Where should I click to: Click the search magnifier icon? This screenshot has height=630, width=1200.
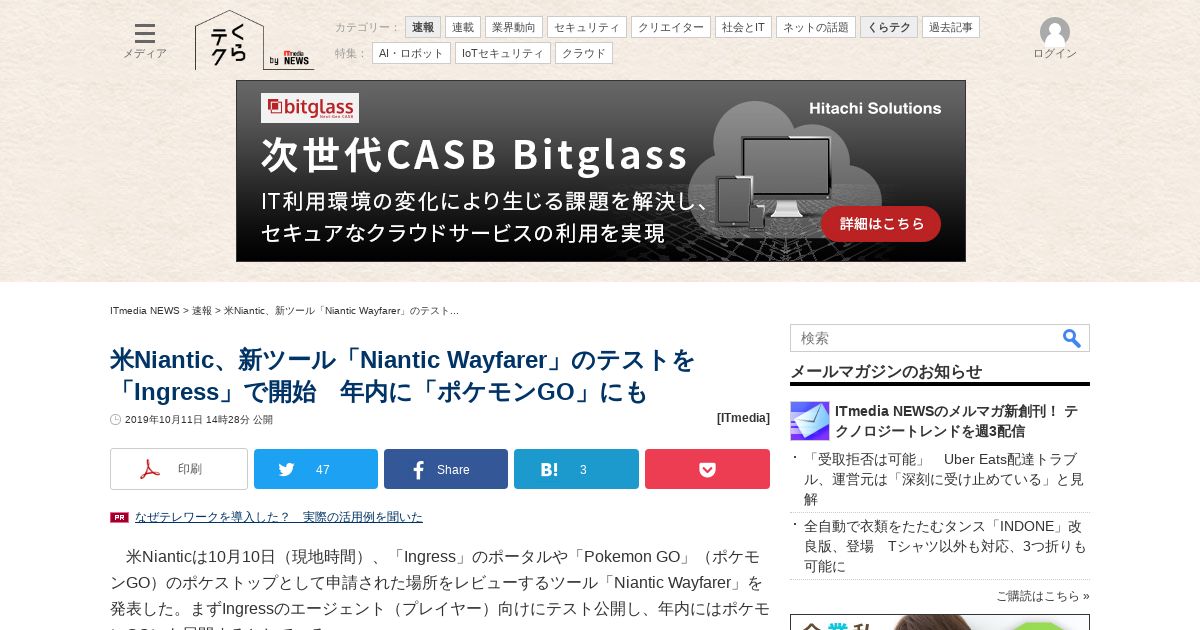(x=1072, y=338)
